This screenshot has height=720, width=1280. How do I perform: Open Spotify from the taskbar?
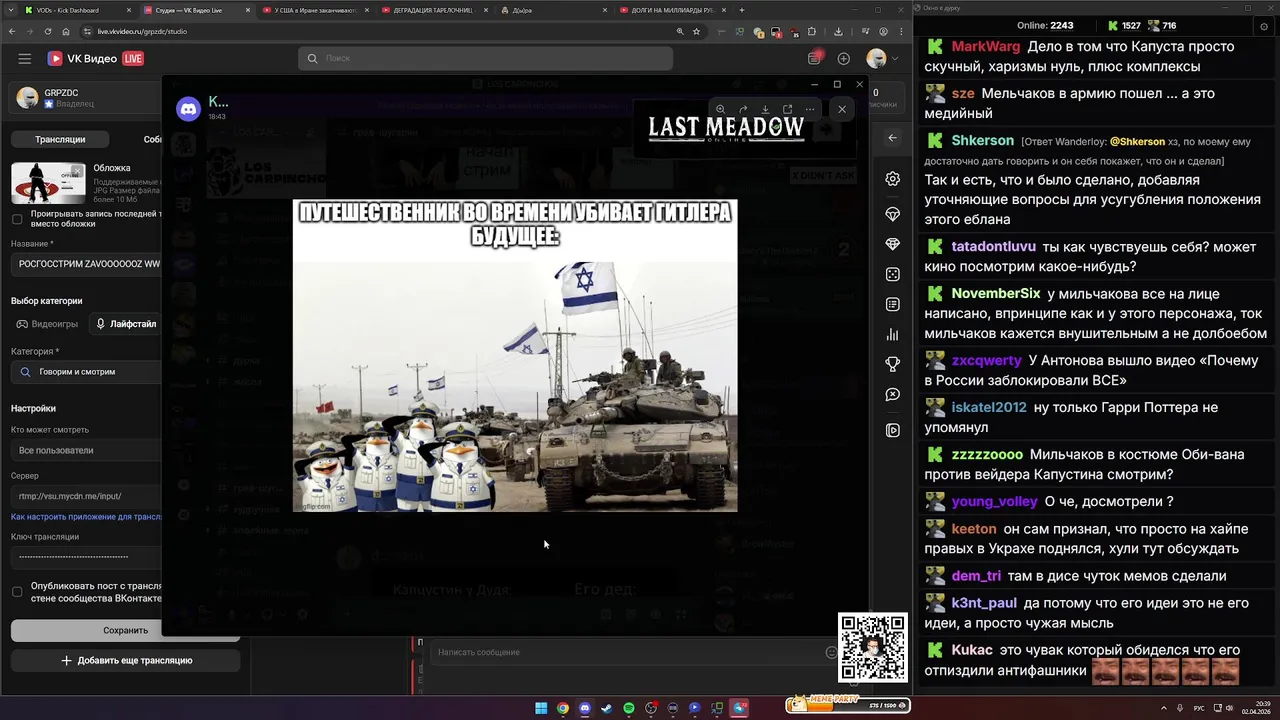(x=629, y=708)
